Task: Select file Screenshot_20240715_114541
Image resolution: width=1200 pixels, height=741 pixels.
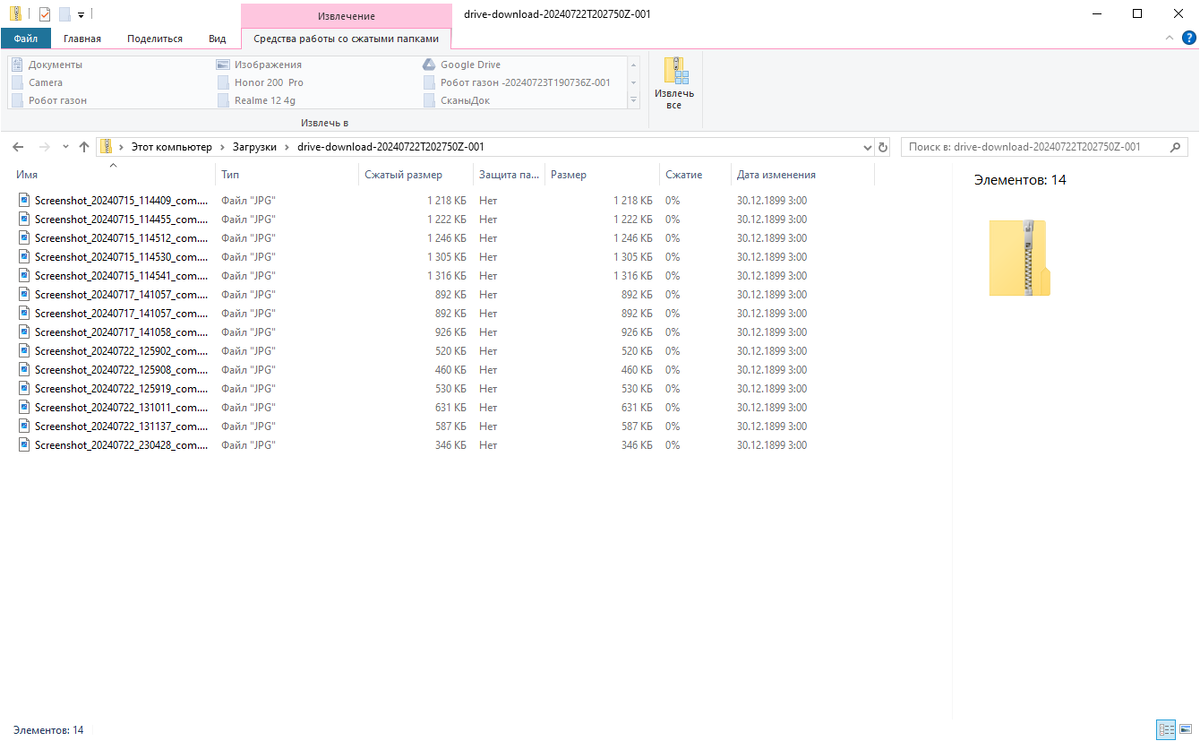Action: coord(121,275)
